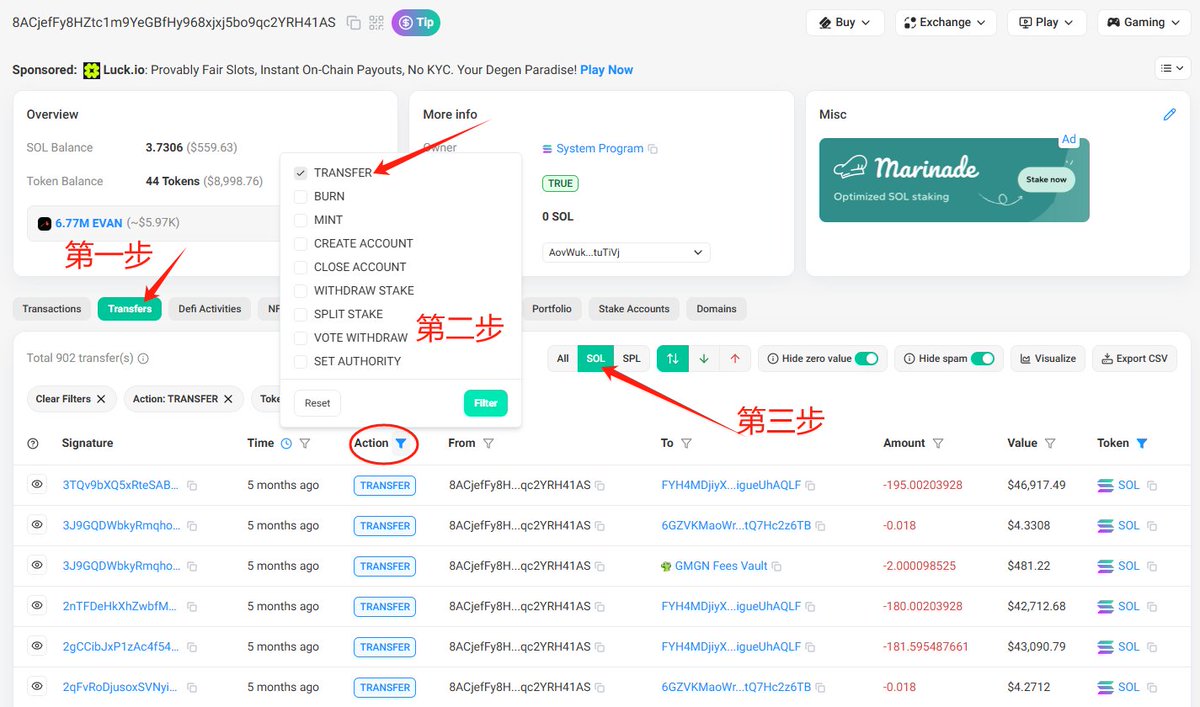
Task: Open the Token column filter icon
Action: [1142, 443]
